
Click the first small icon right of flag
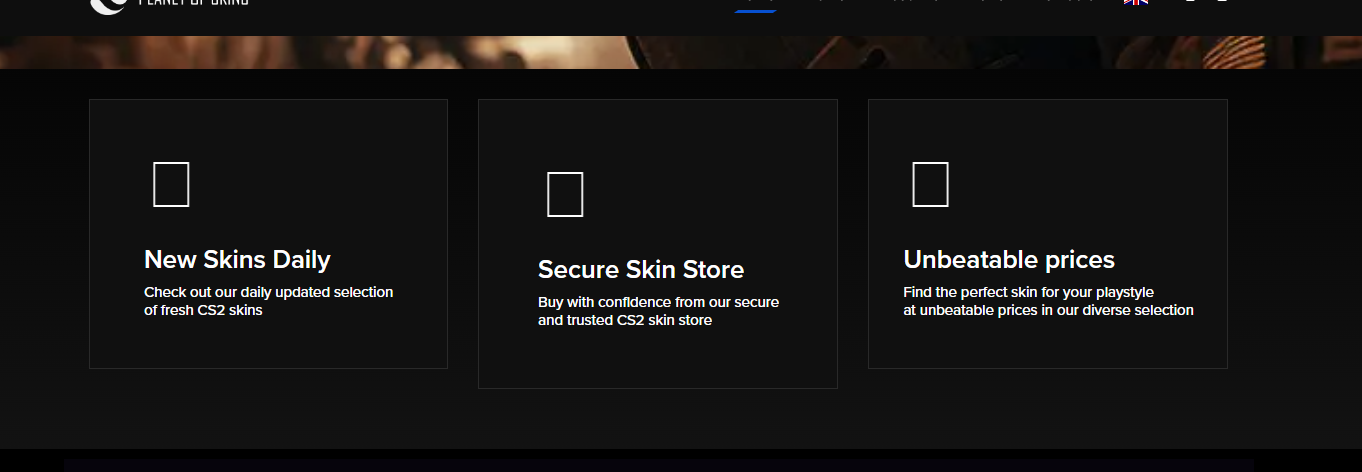(x=1190, y=2)
